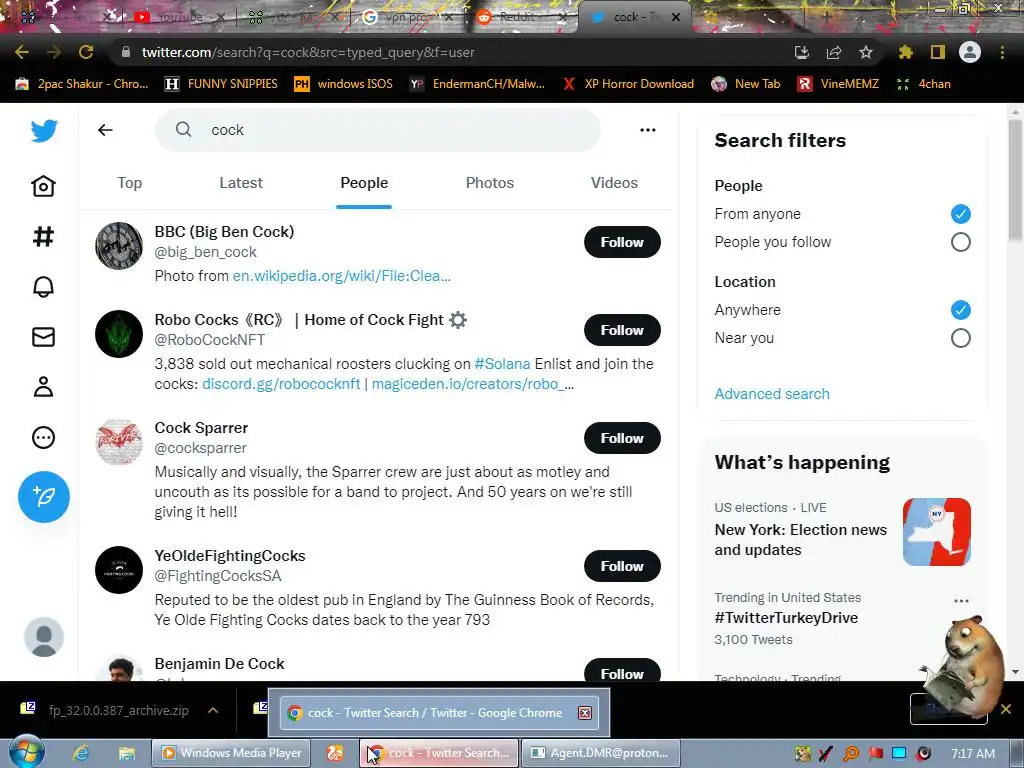
Task: Go to Home via the house icon
Action: coord(44,187)
